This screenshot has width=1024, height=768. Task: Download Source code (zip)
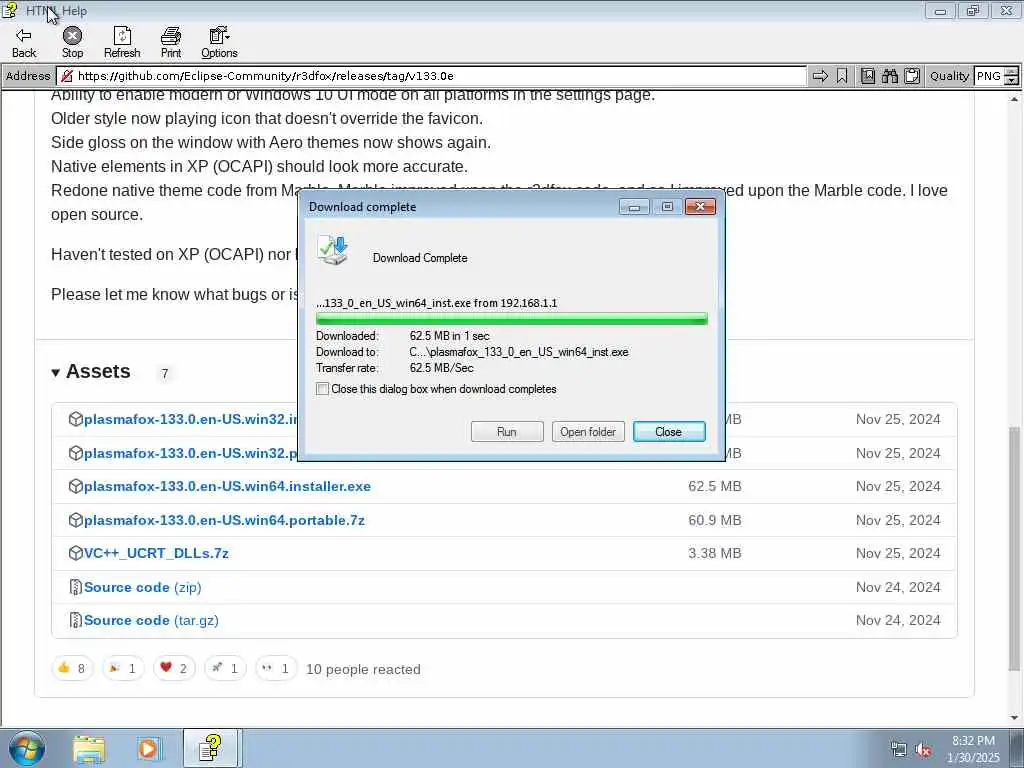point(142,587)
